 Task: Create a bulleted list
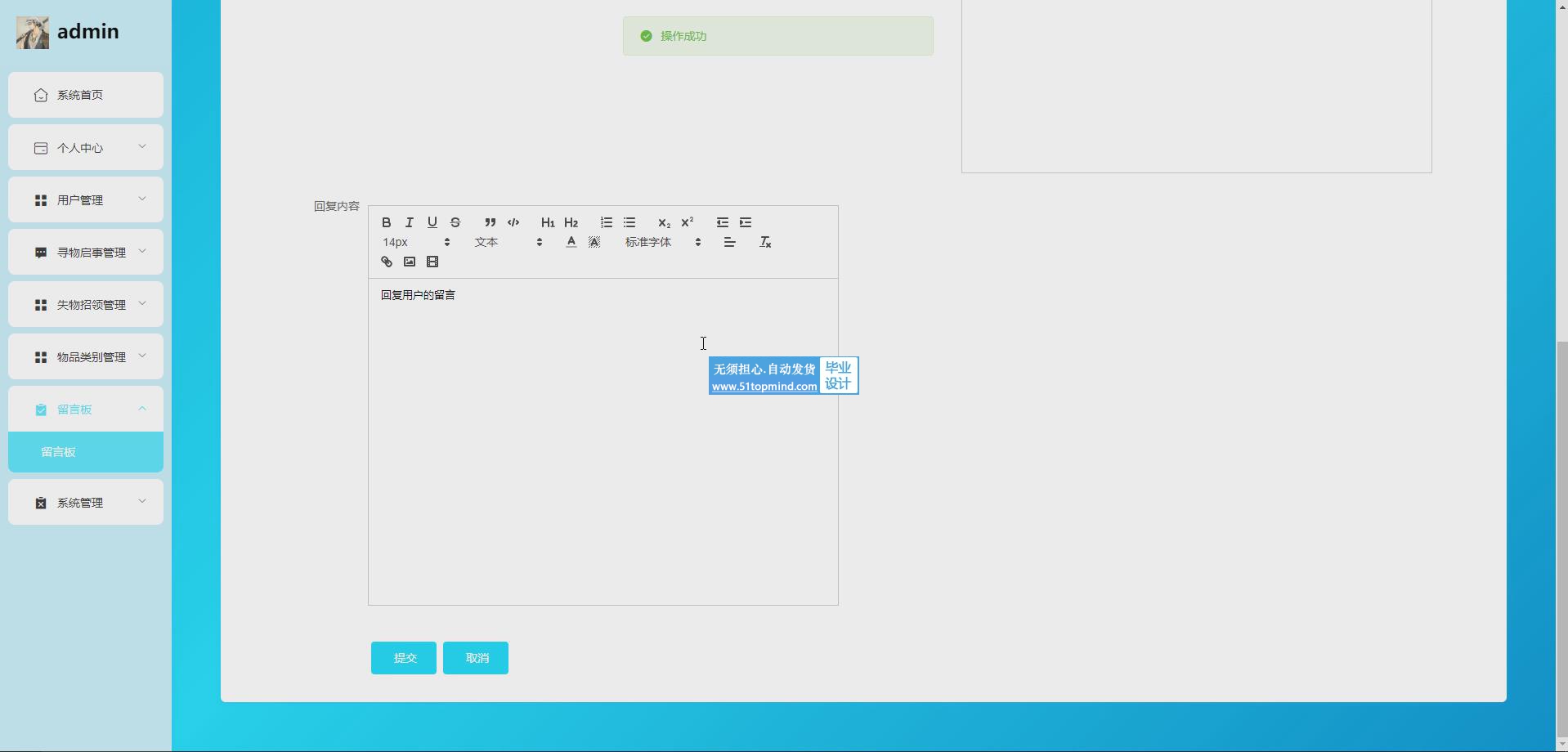click(x=629, y=222)
